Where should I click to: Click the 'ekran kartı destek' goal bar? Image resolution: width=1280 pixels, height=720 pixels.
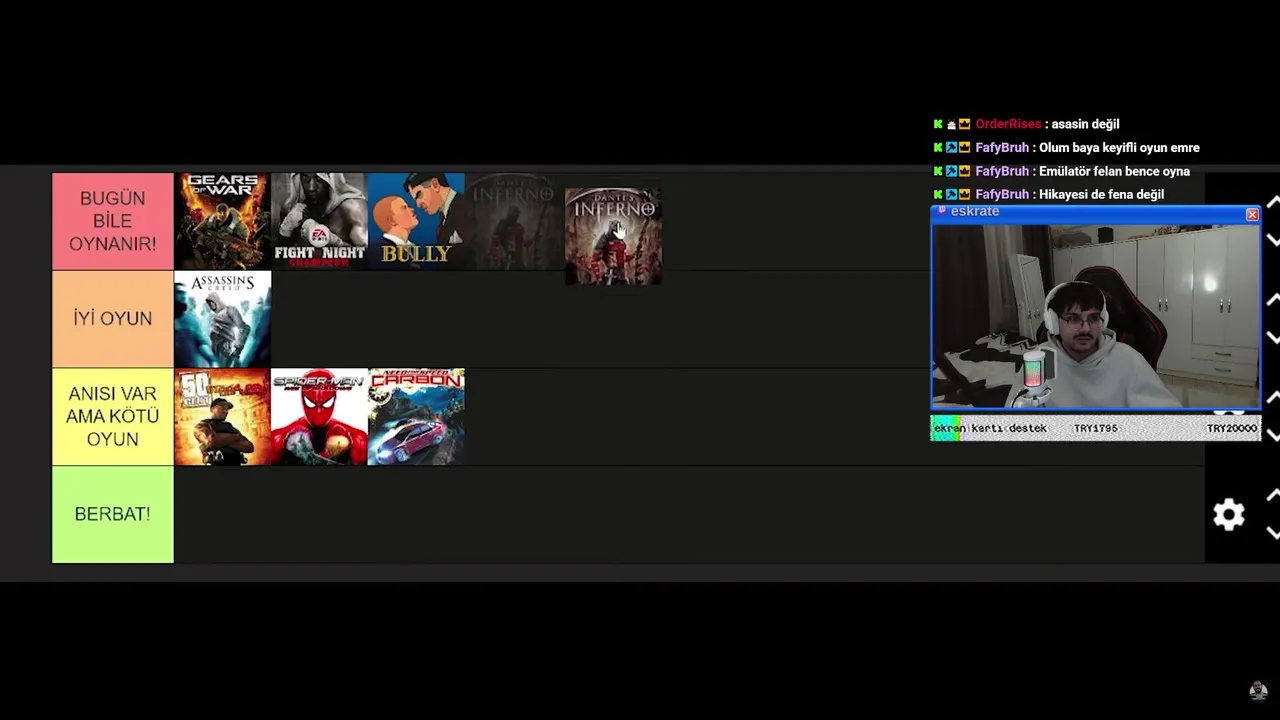click(1096, 428)
